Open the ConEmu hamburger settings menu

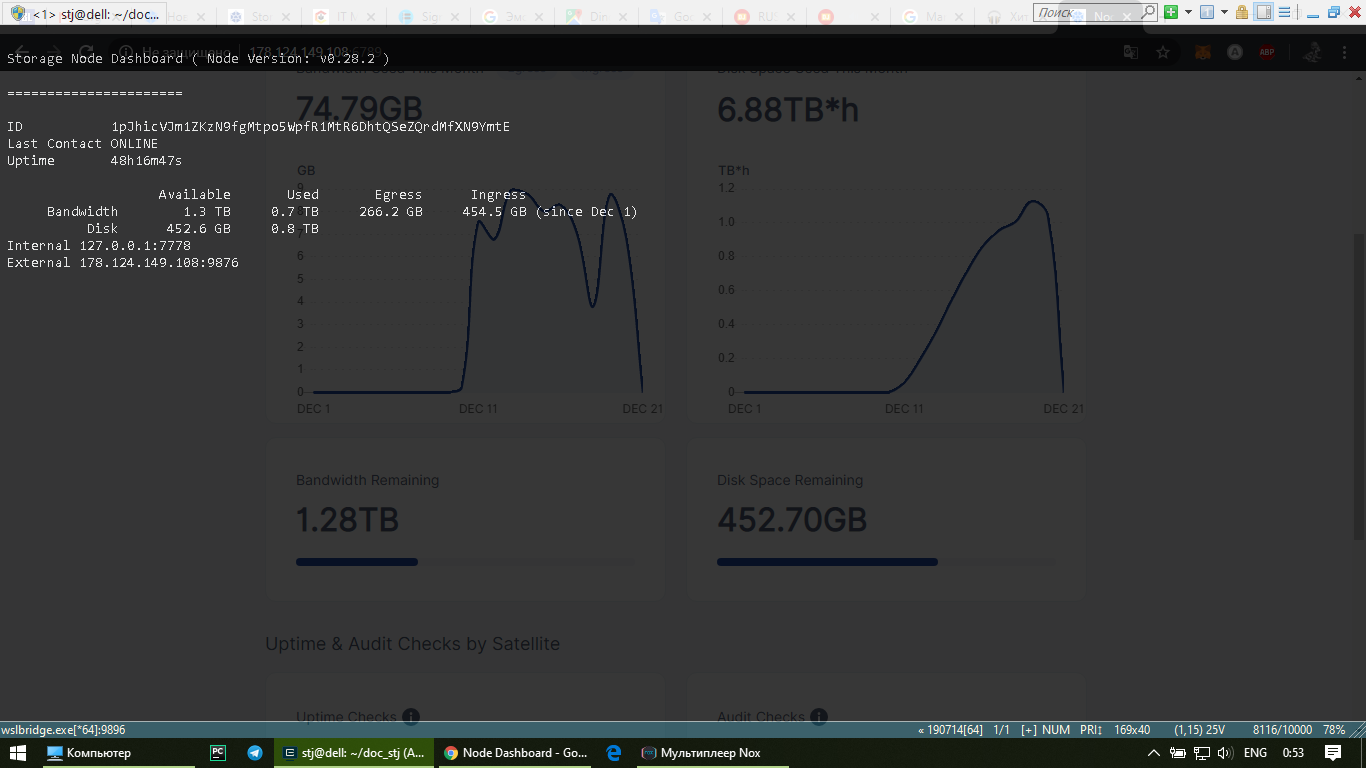click(1284, 12)
